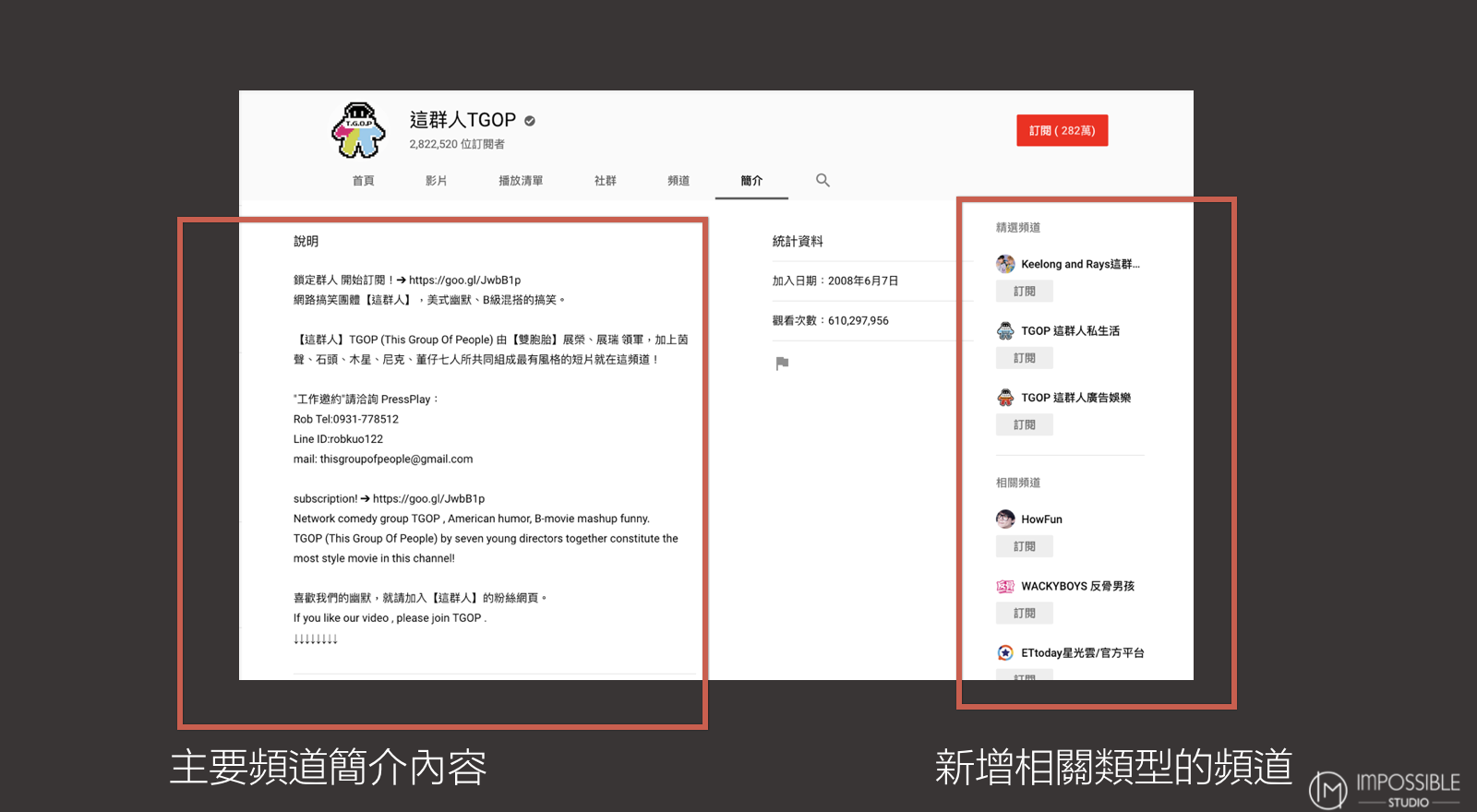Click the 說明 heading
Viewport: 1477px width, 812px height.
[x=306, y=241]
